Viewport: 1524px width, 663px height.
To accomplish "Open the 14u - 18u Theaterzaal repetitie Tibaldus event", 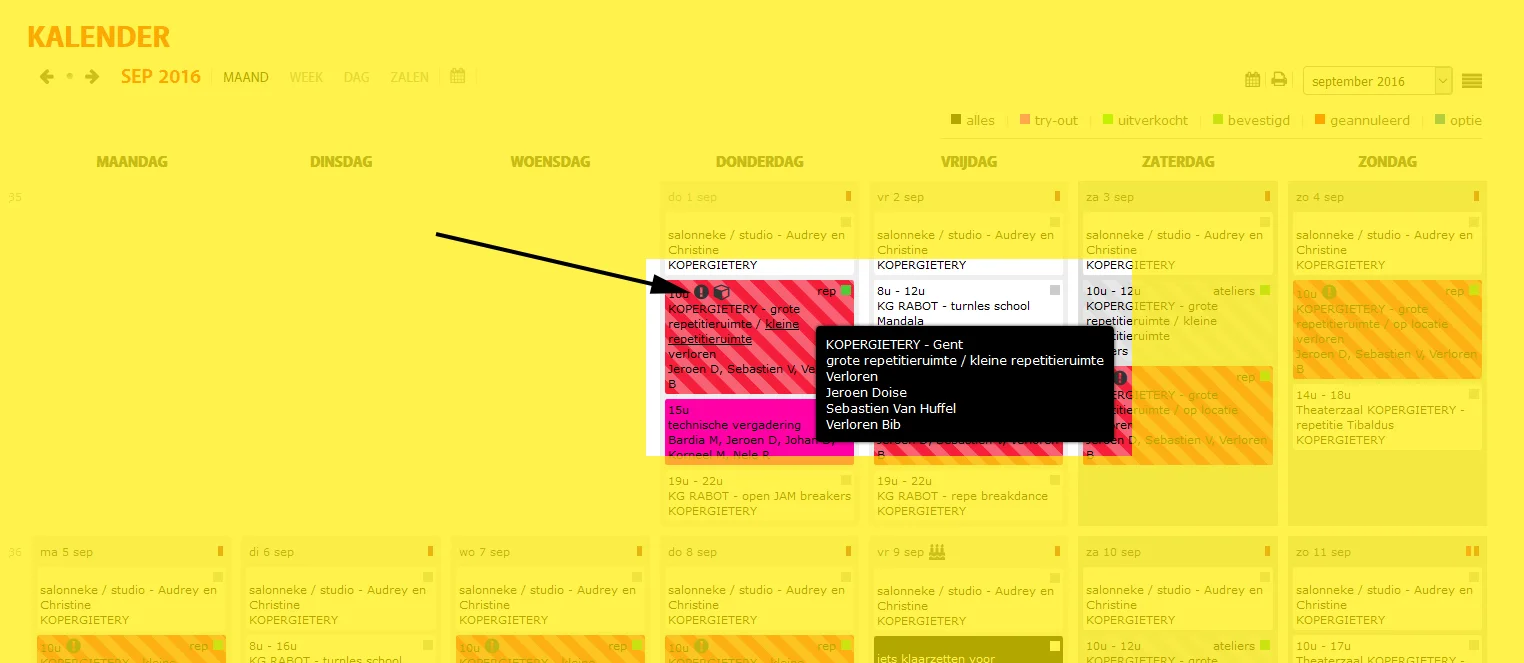I will [1387, 417].
